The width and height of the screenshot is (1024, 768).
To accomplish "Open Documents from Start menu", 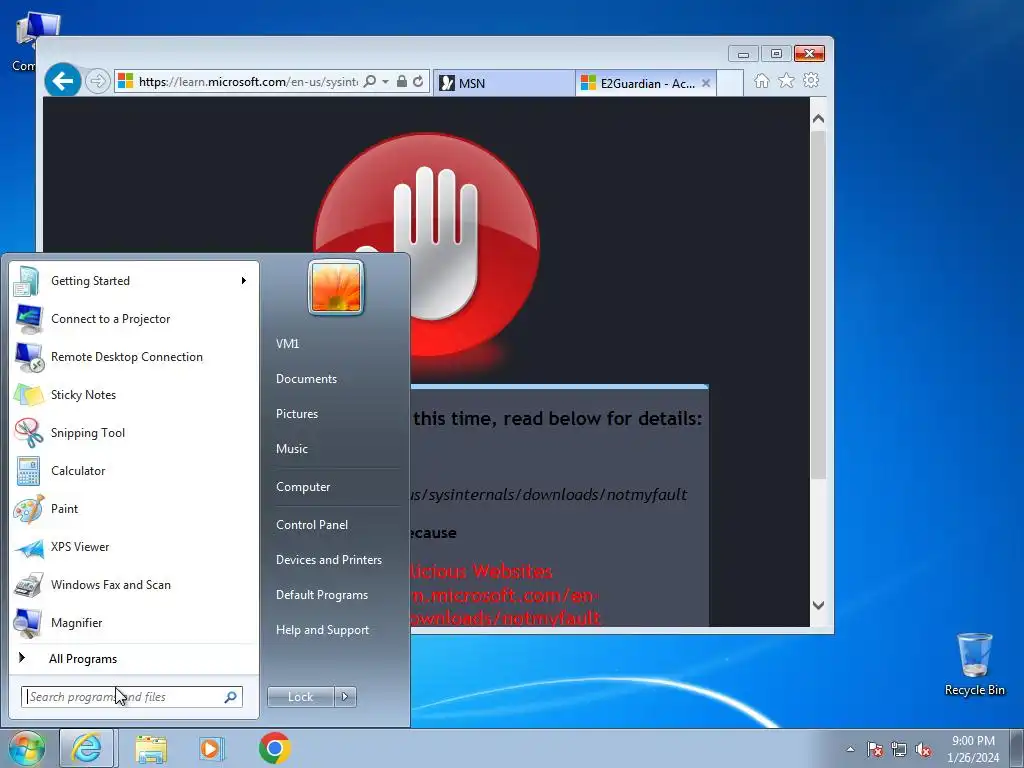I will [306, 379].
